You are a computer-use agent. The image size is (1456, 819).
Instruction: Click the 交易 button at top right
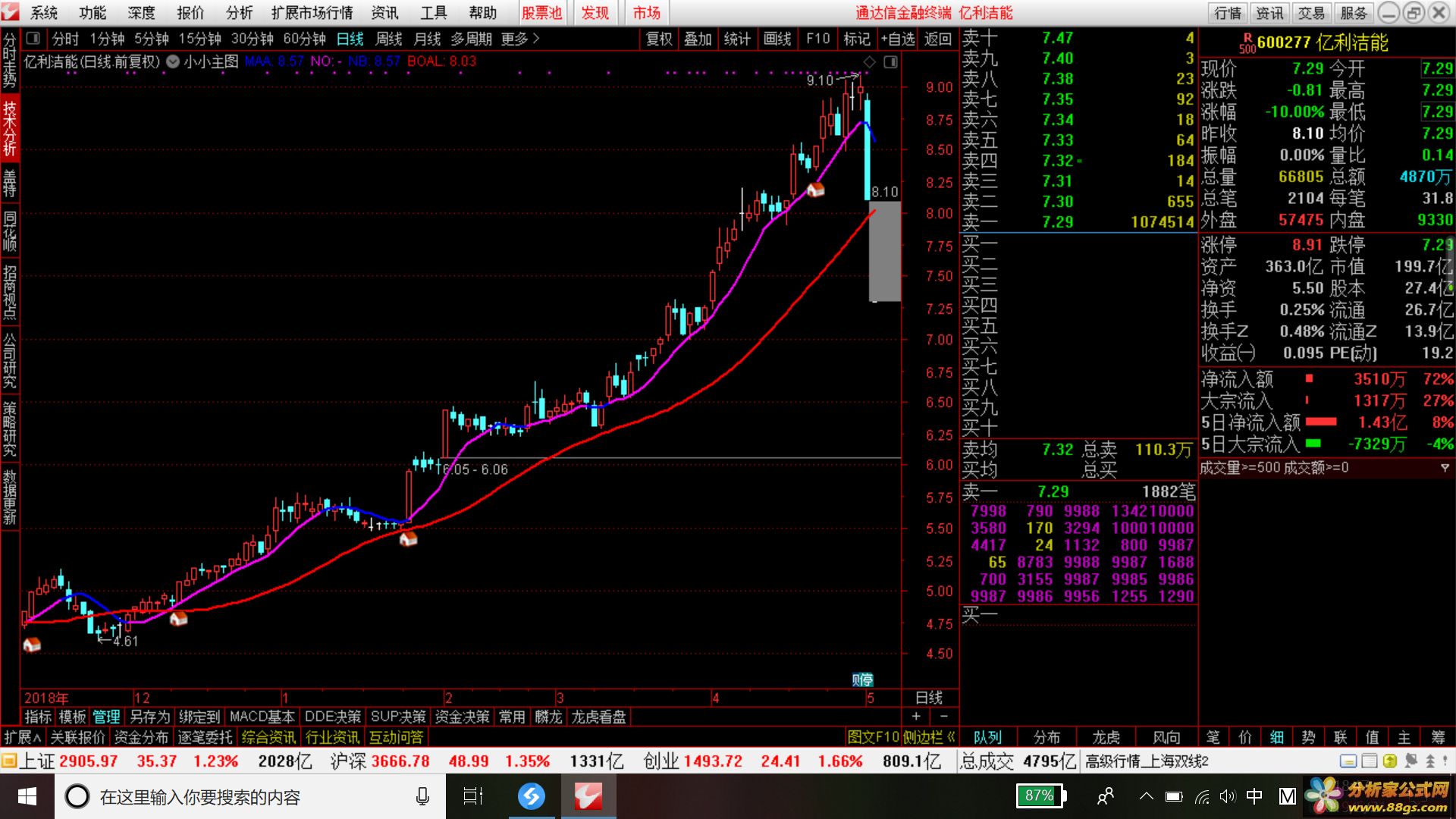pyautogui.click(x=1311, y=13)
